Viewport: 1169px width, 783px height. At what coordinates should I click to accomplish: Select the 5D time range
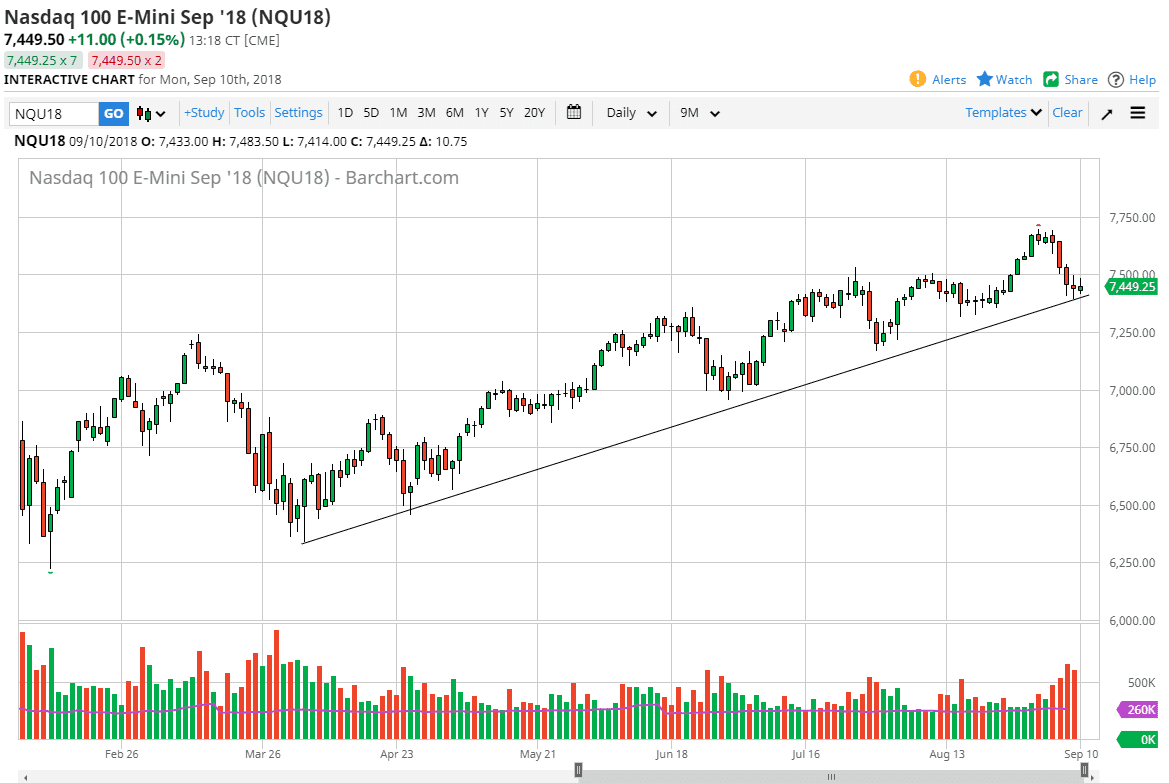click(370, 113)
